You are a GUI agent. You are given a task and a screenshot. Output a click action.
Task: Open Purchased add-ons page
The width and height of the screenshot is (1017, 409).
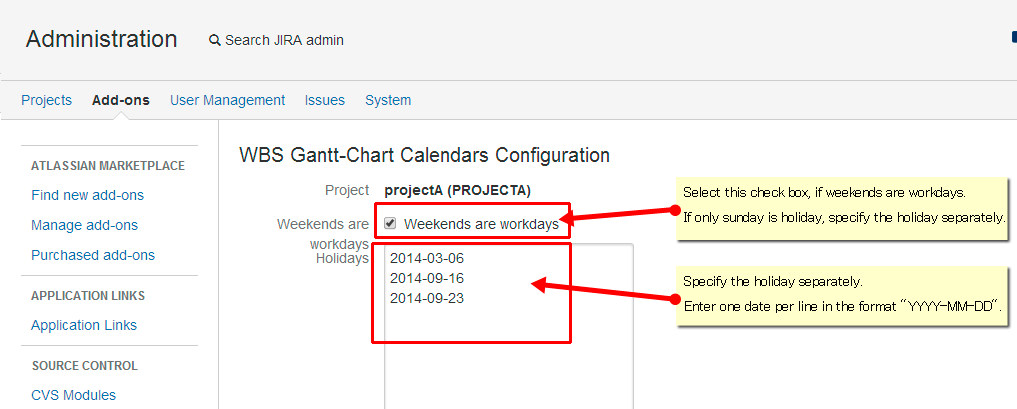pyautogui.click(x=93, y=255)
